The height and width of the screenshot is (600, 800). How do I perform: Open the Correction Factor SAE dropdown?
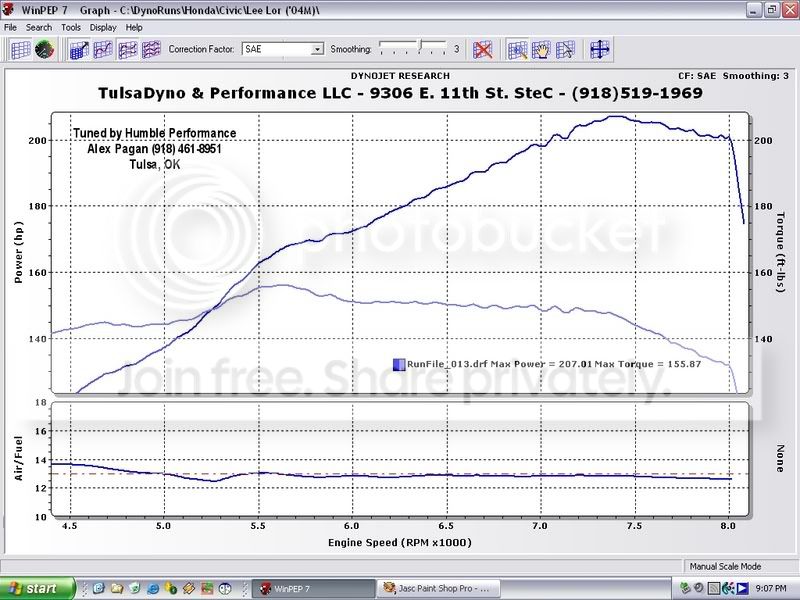tap(317, 49)
